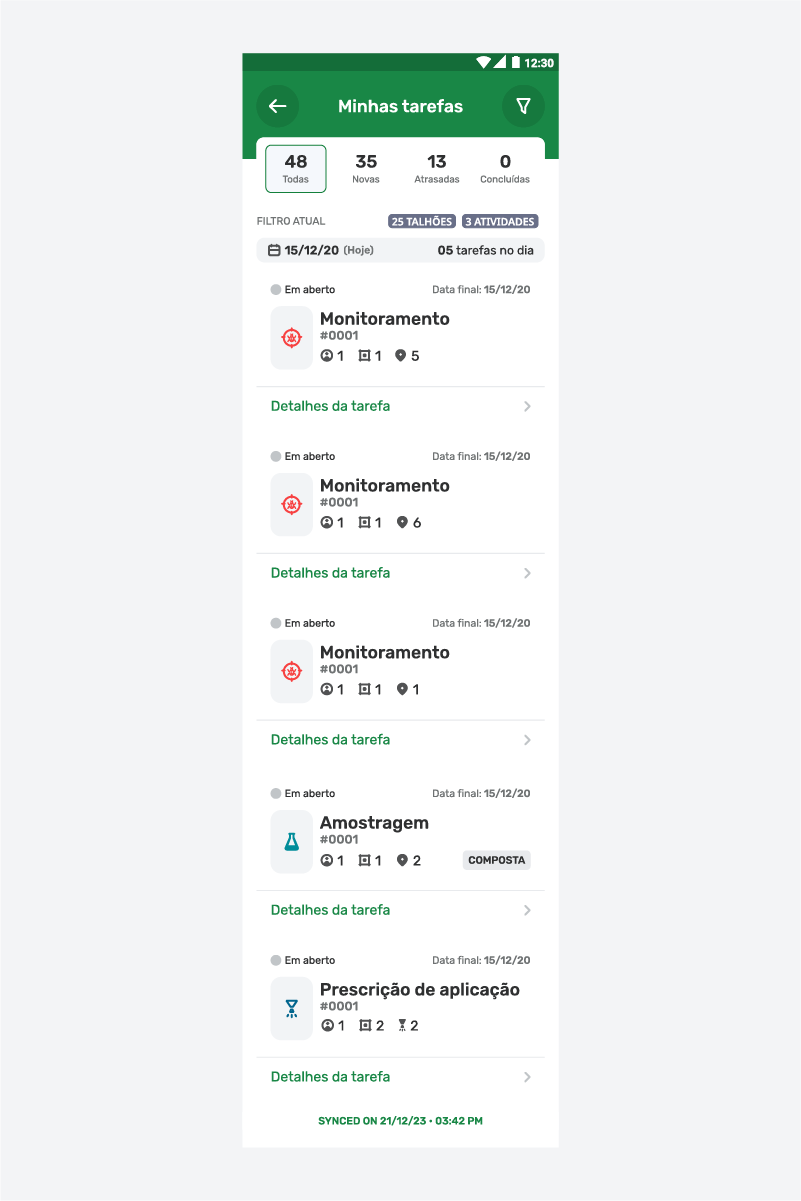This screenshot has height=1201, width=801.
Task: Tap the 3 ATIVIDADES filter chip
Action: [x=500, y=222]
